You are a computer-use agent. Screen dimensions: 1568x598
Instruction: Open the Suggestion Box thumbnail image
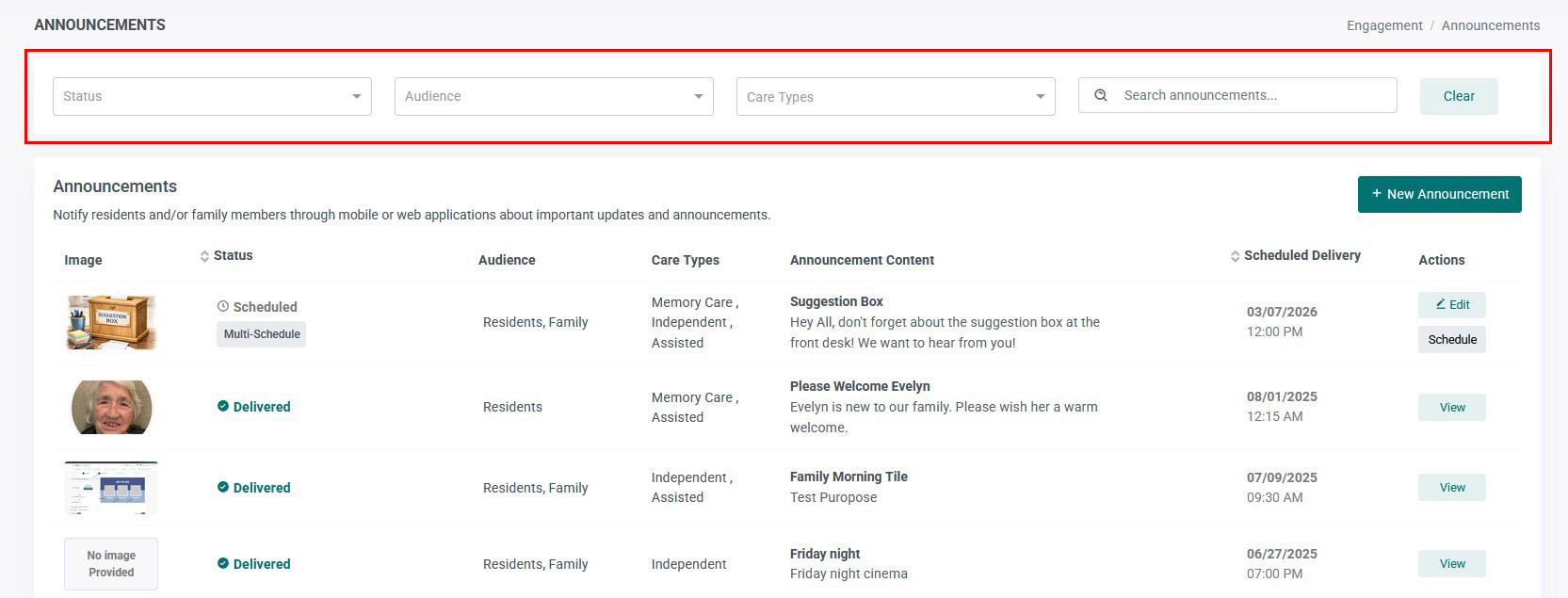(x=111, y=322)
